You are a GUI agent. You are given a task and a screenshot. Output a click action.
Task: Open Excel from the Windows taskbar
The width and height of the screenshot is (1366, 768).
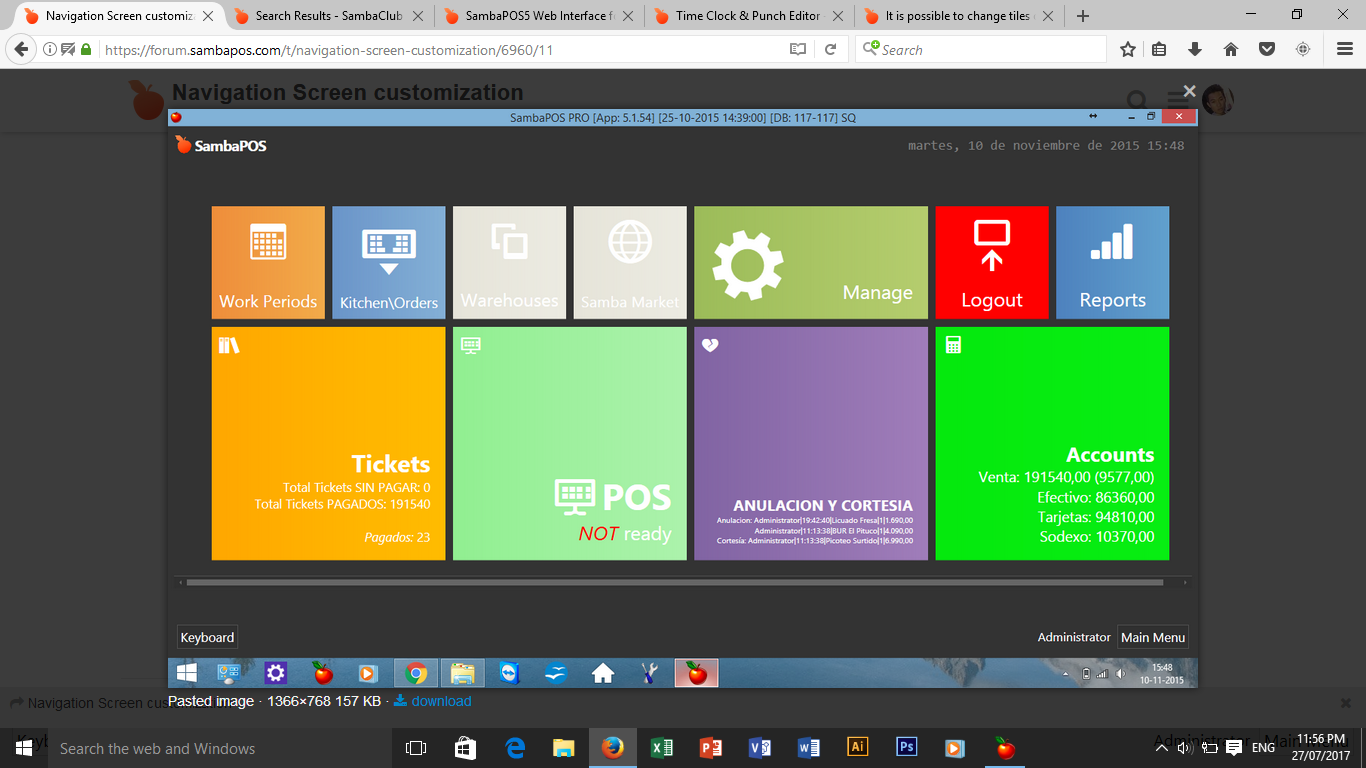click(x=661, y=747)
